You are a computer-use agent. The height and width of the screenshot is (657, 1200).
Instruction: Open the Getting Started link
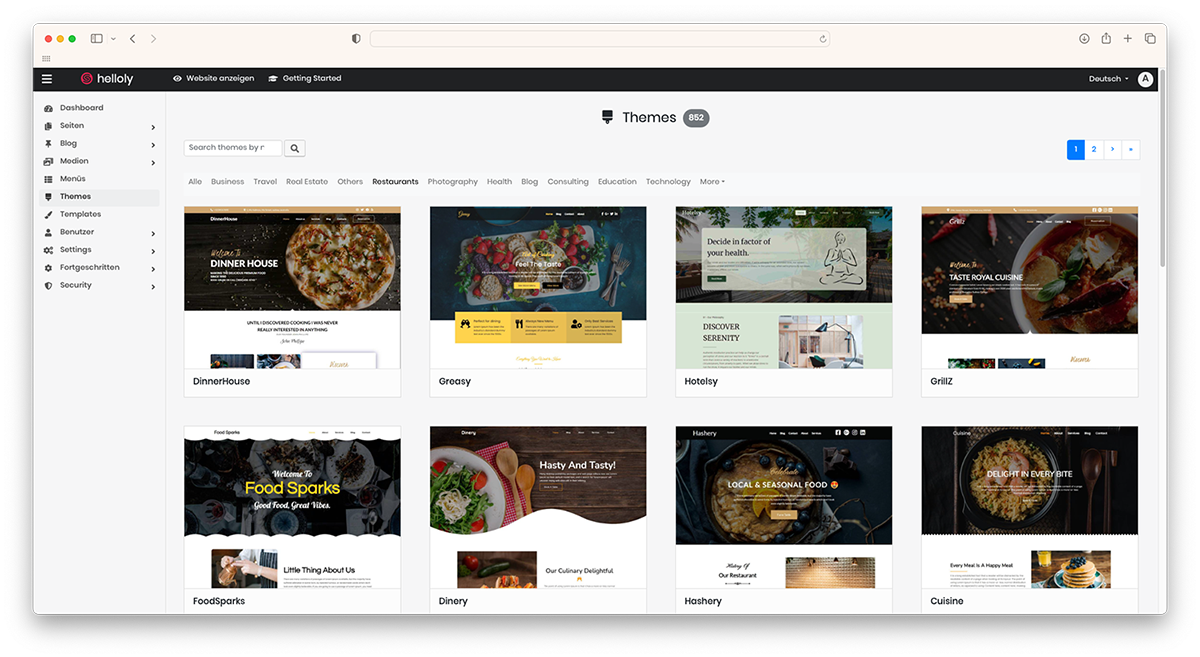[305, 79]
